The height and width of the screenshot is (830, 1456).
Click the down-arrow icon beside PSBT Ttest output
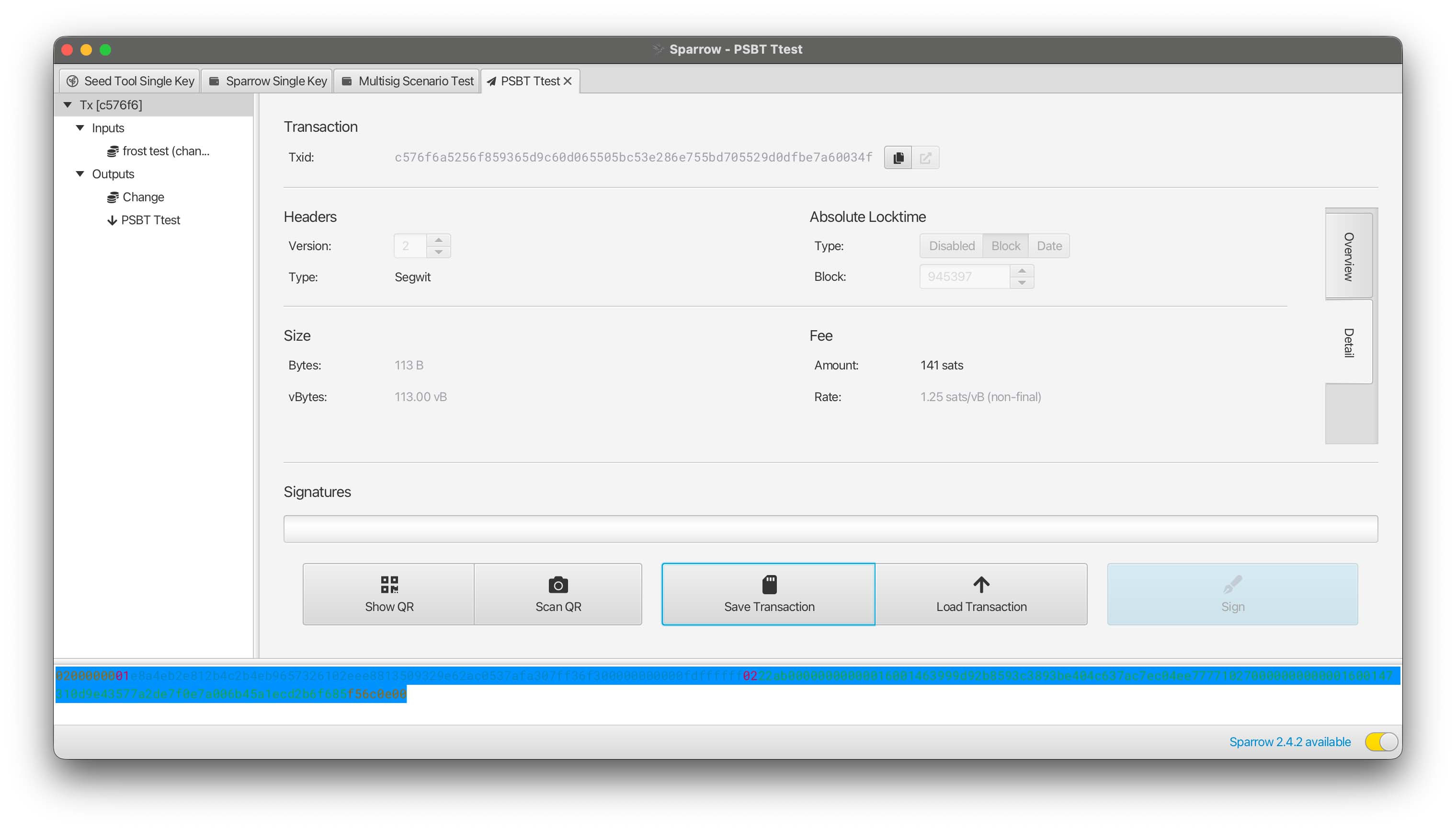point(112,220)
